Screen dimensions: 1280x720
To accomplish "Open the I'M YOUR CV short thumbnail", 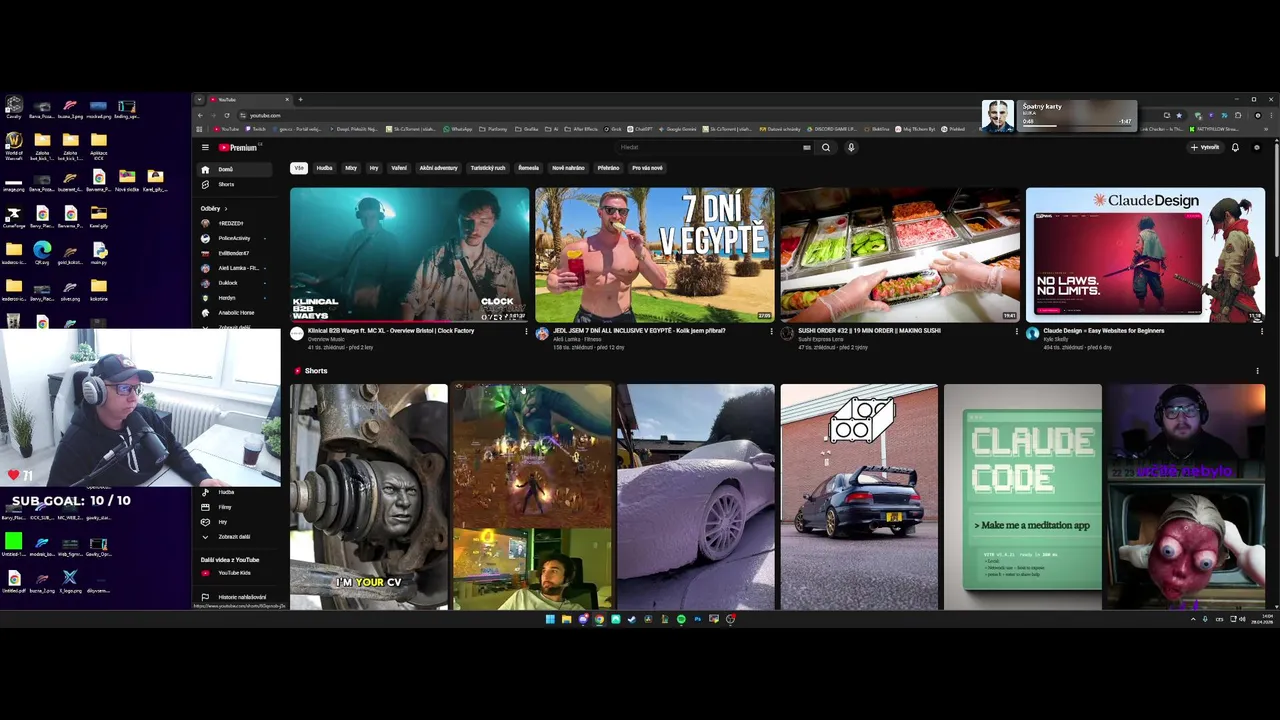I will pos(369,497).
